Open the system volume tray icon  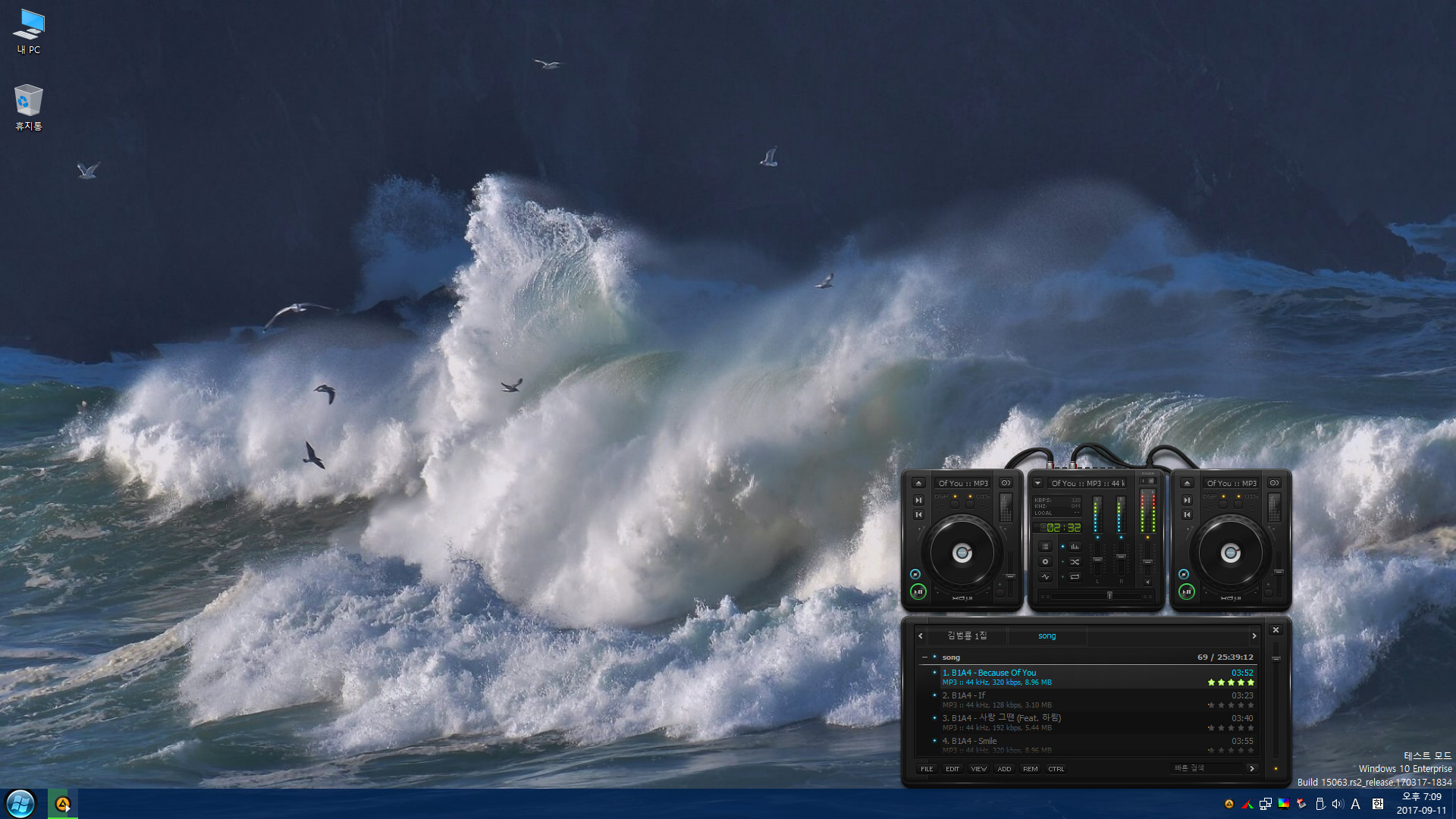click(1338, 804)
